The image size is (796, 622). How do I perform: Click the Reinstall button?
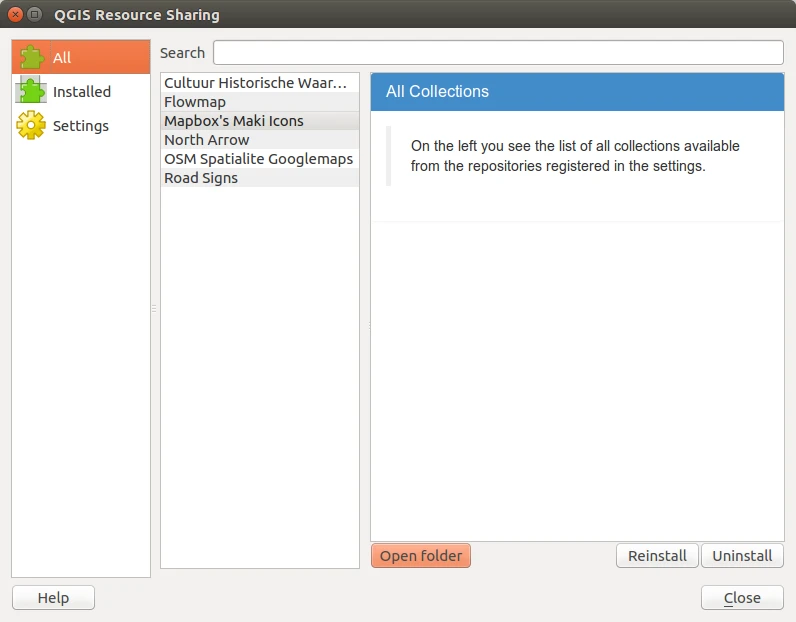[657, 555]
